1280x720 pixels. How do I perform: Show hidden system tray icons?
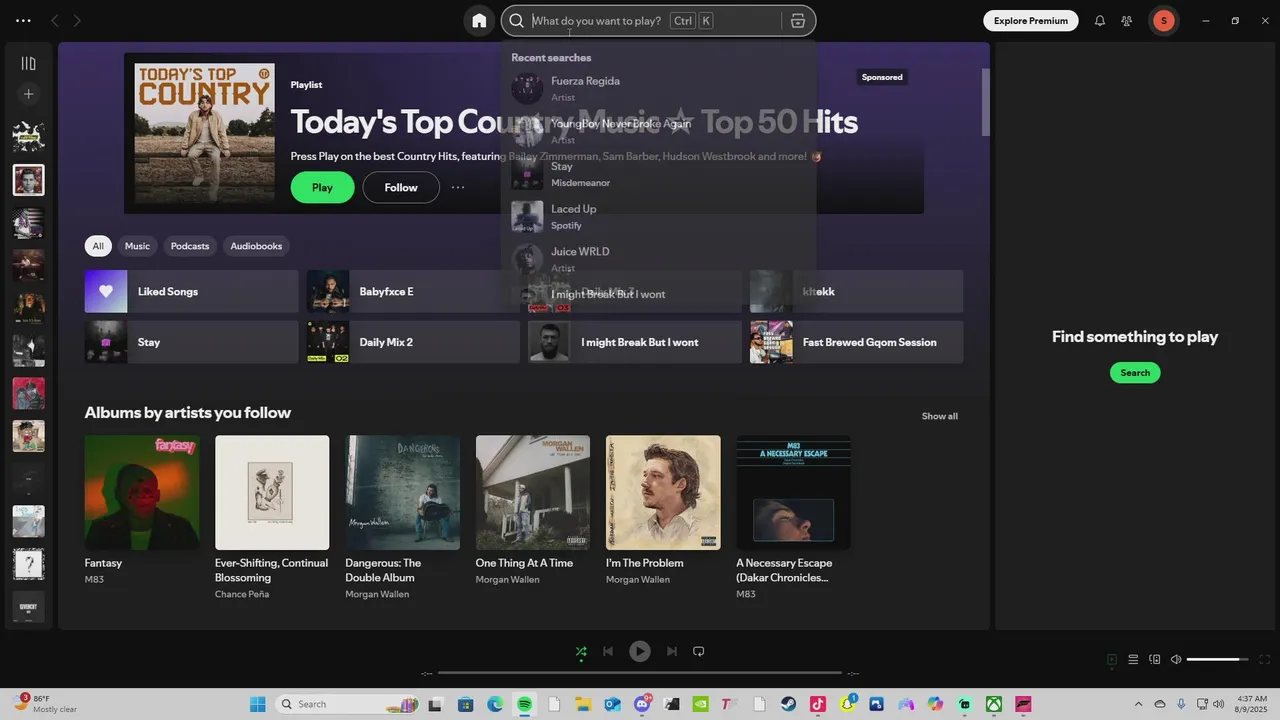point(1138,704)
